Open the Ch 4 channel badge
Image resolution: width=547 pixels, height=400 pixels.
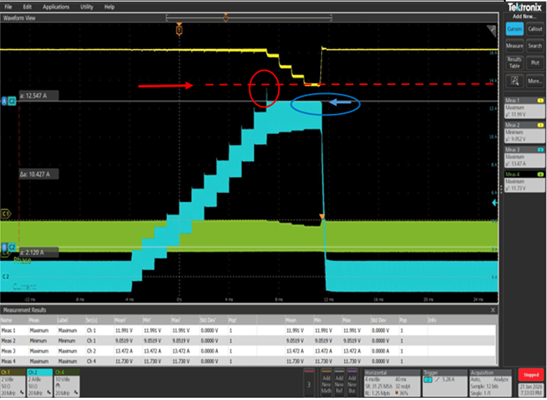tap(67, 383)
